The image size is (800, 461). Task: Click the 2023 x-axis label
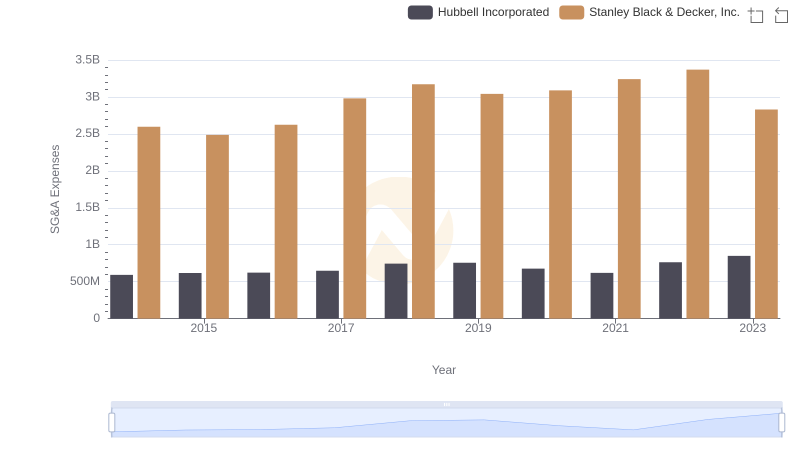pos(753,328)
